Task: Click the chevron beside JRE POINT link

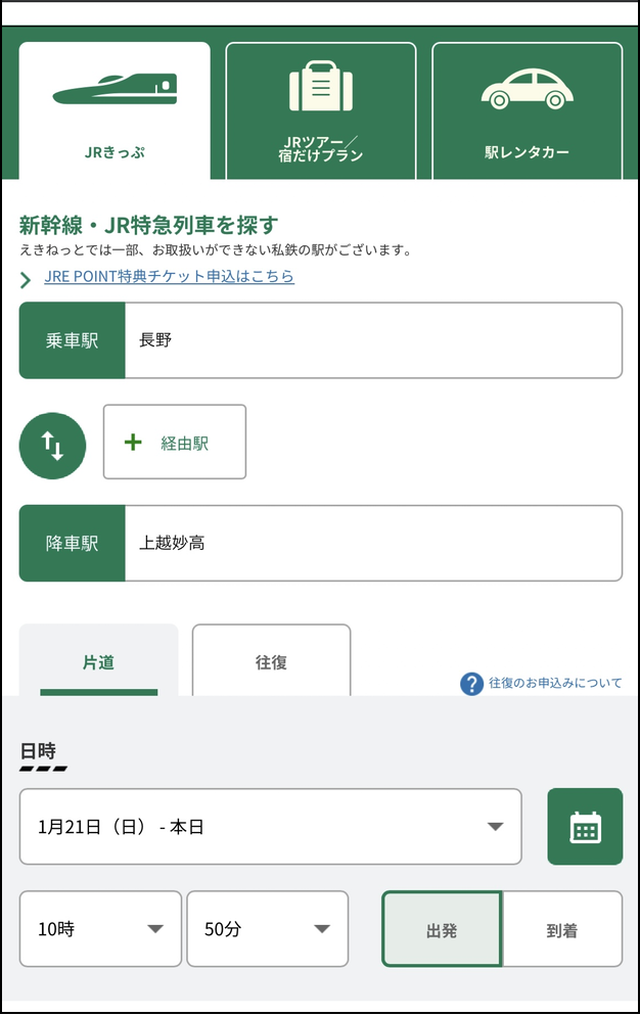Action: pos(25,278)
